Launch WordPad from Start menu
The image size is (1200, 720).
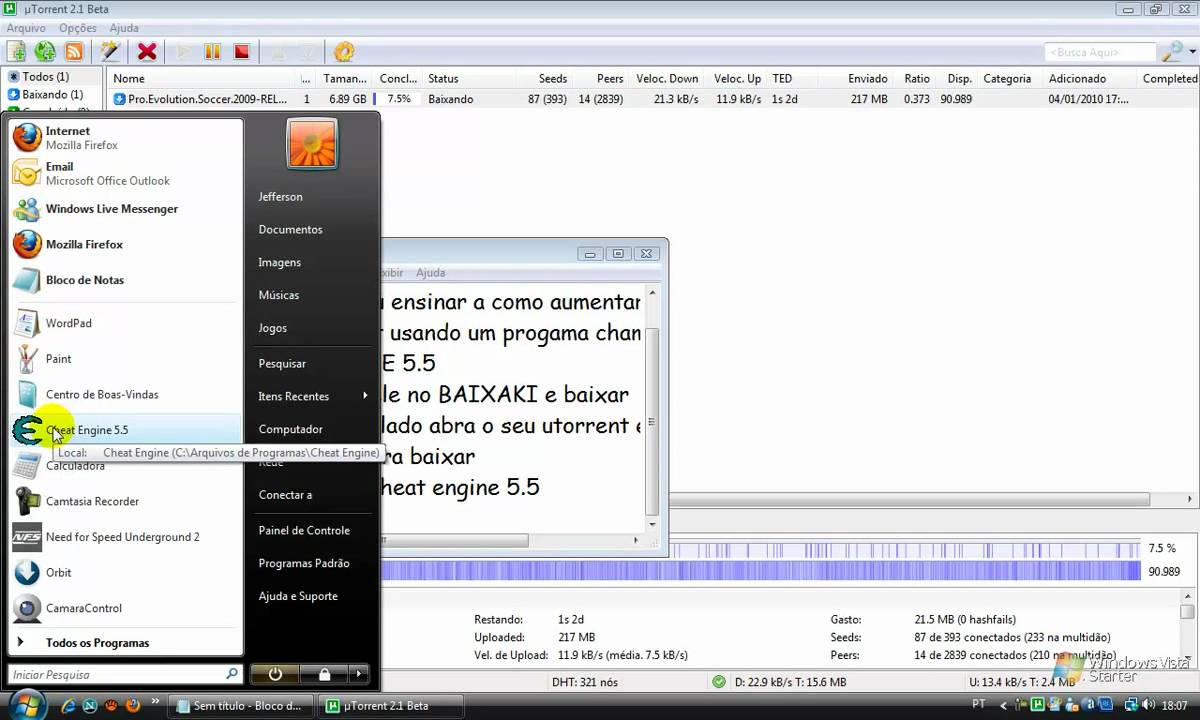125,323
